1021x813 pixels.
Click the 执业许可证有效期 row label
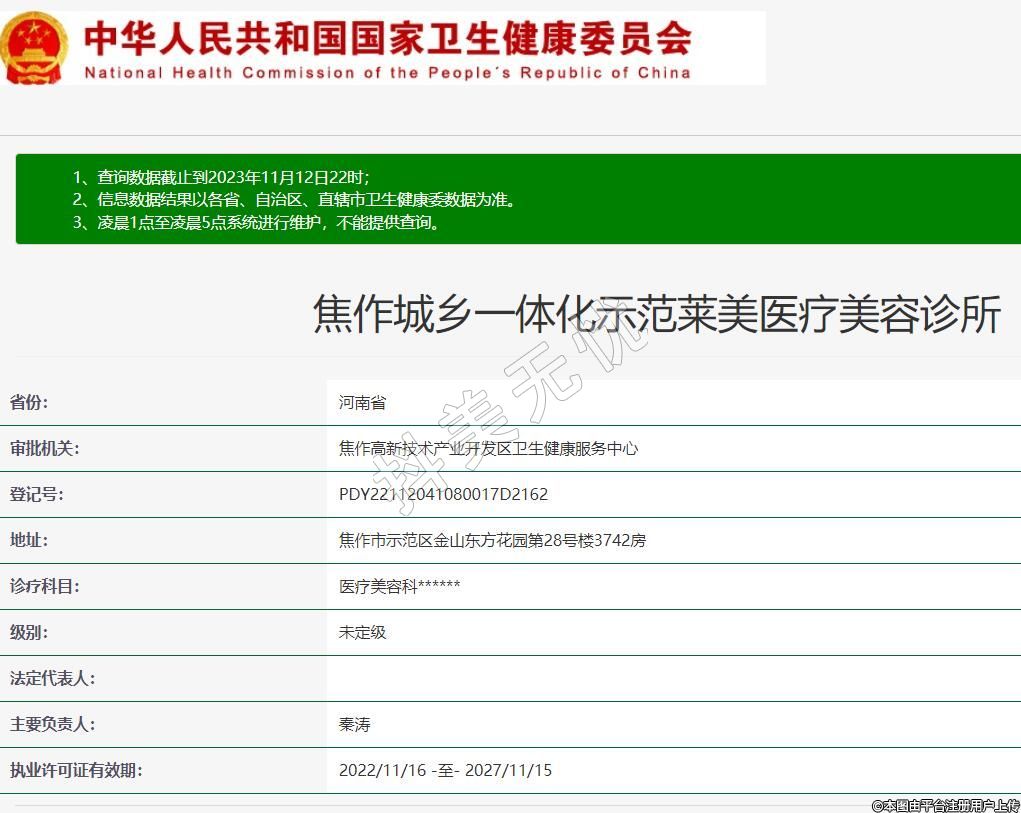[75, 771]
